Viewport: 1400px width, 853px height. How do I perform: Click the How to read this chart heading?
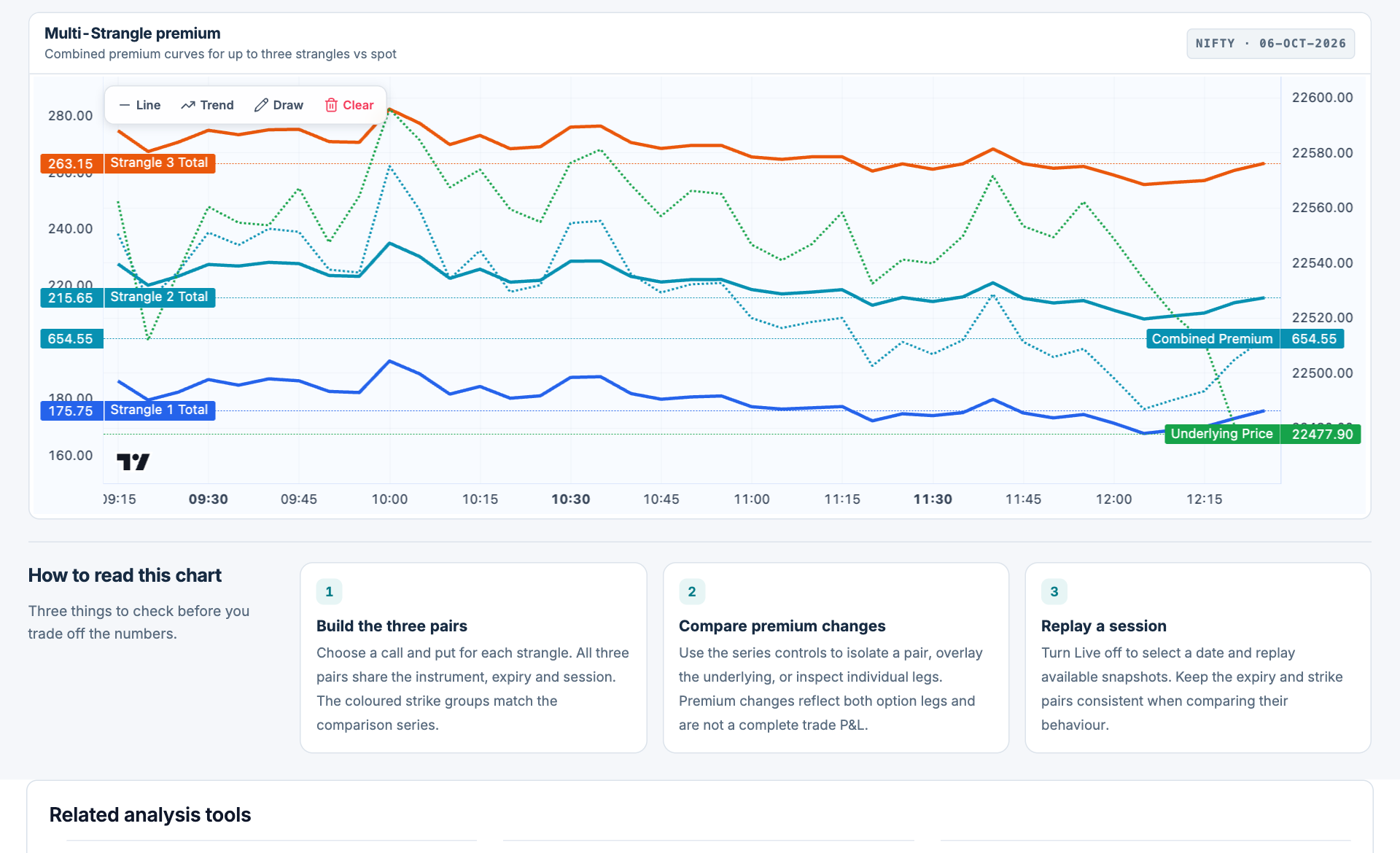coord(125,575)
